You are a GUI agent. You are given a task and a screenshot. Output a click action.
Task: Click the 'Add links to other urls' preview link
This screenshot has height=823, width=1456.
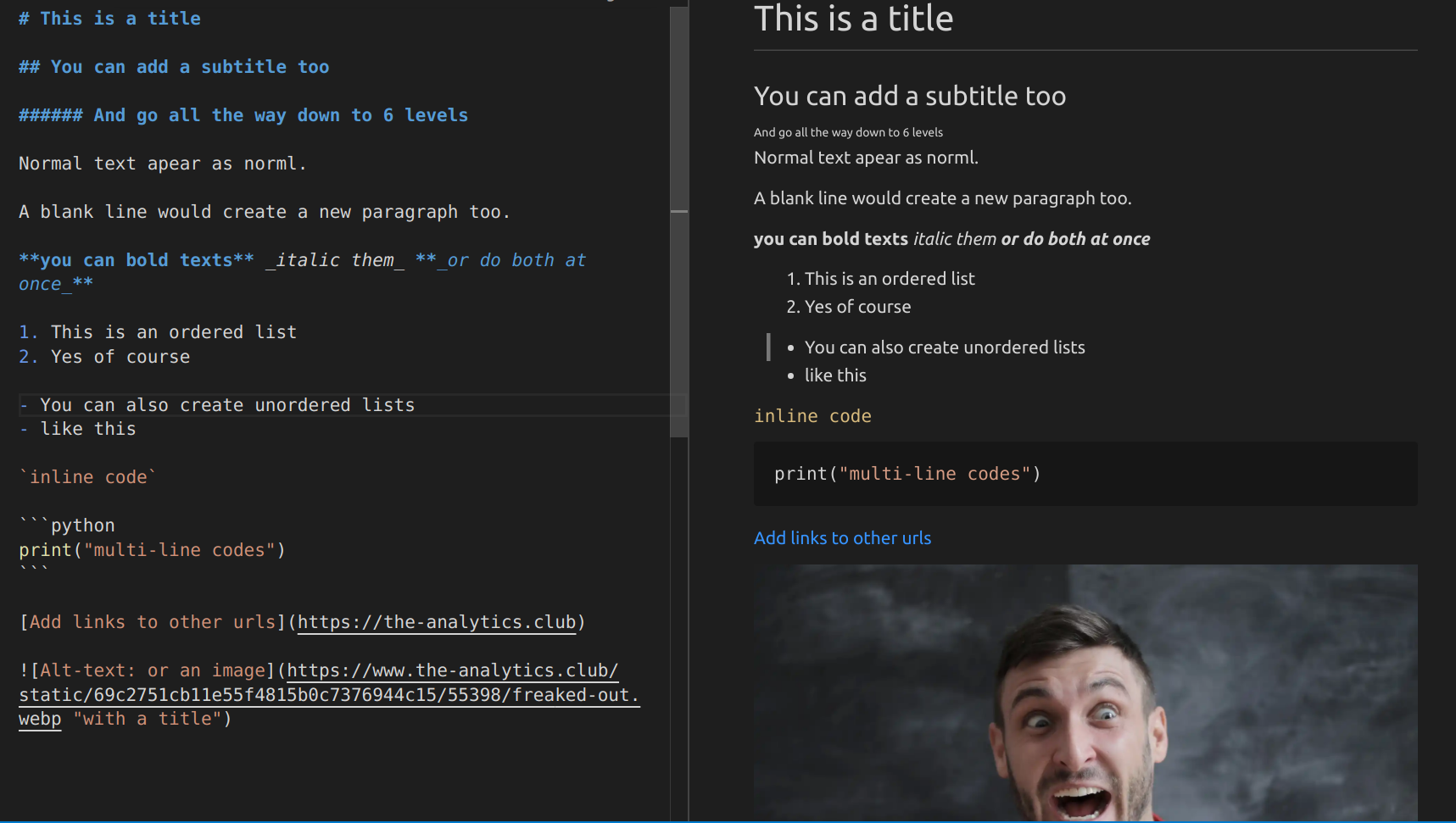tap(842, 538)
